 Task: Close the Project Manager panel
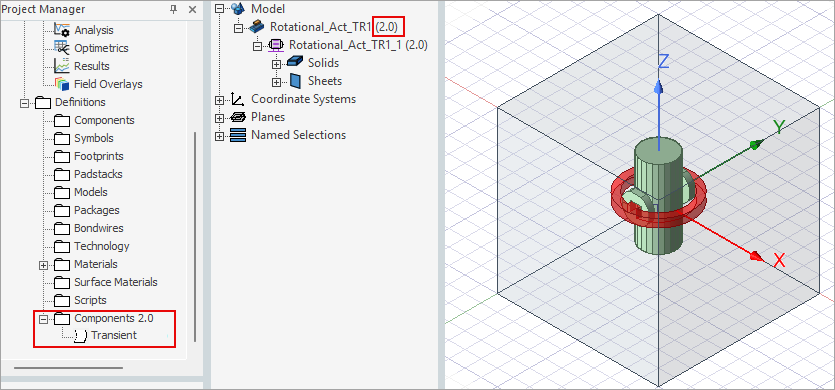[192, 9]
